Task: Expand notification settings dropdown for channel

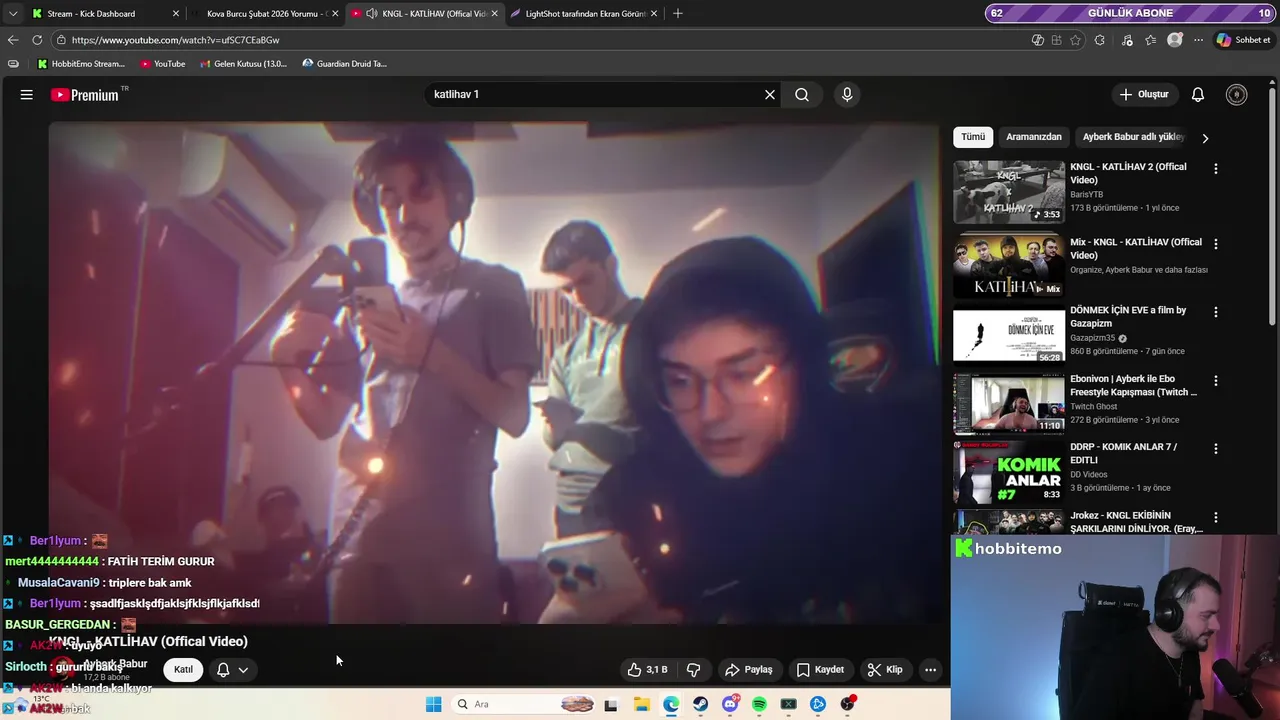Action: pyautogui.click(x=243, y=670)
